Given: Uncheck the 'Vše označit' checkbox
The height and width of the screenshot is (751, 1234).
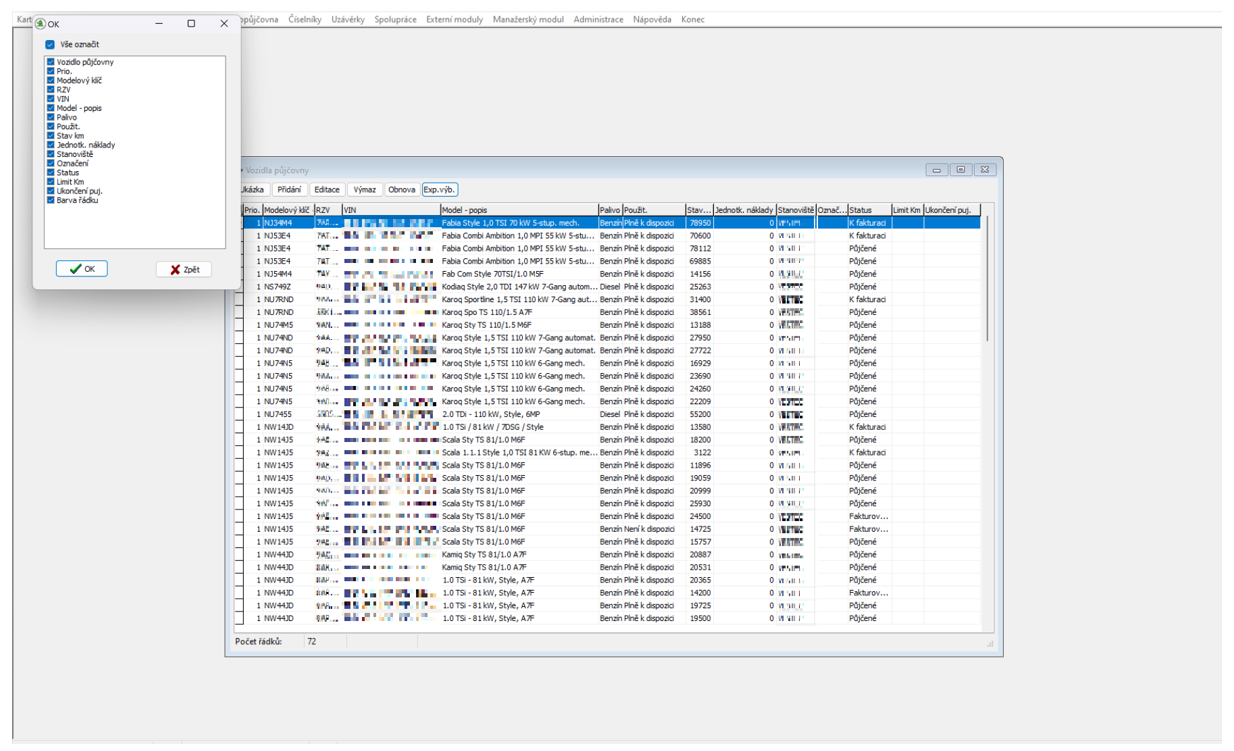Looking at the screenshot, I should point(50,45).
